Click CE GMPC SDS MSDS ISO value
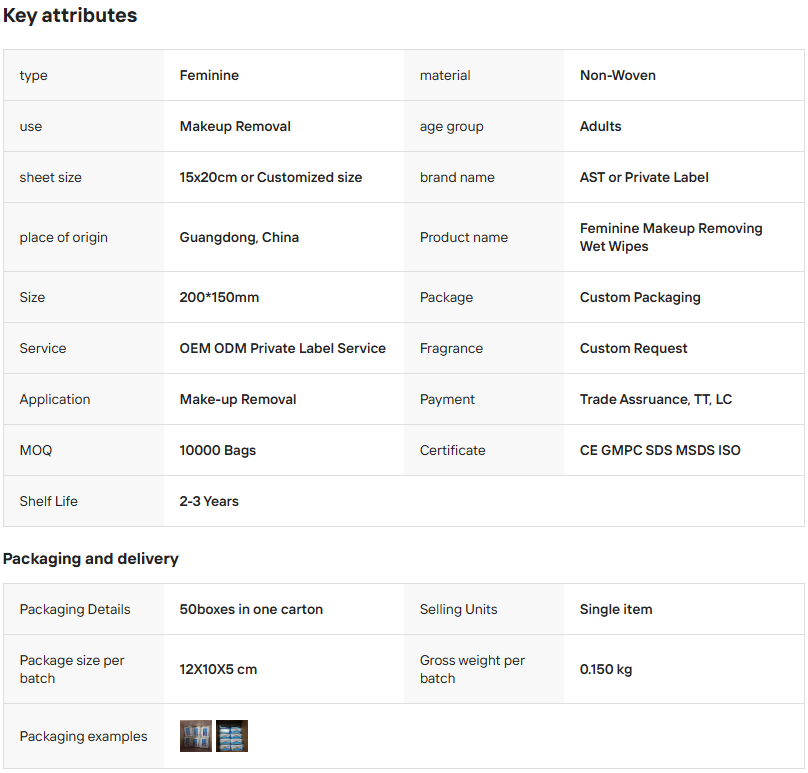 click(x=660, y=450)
